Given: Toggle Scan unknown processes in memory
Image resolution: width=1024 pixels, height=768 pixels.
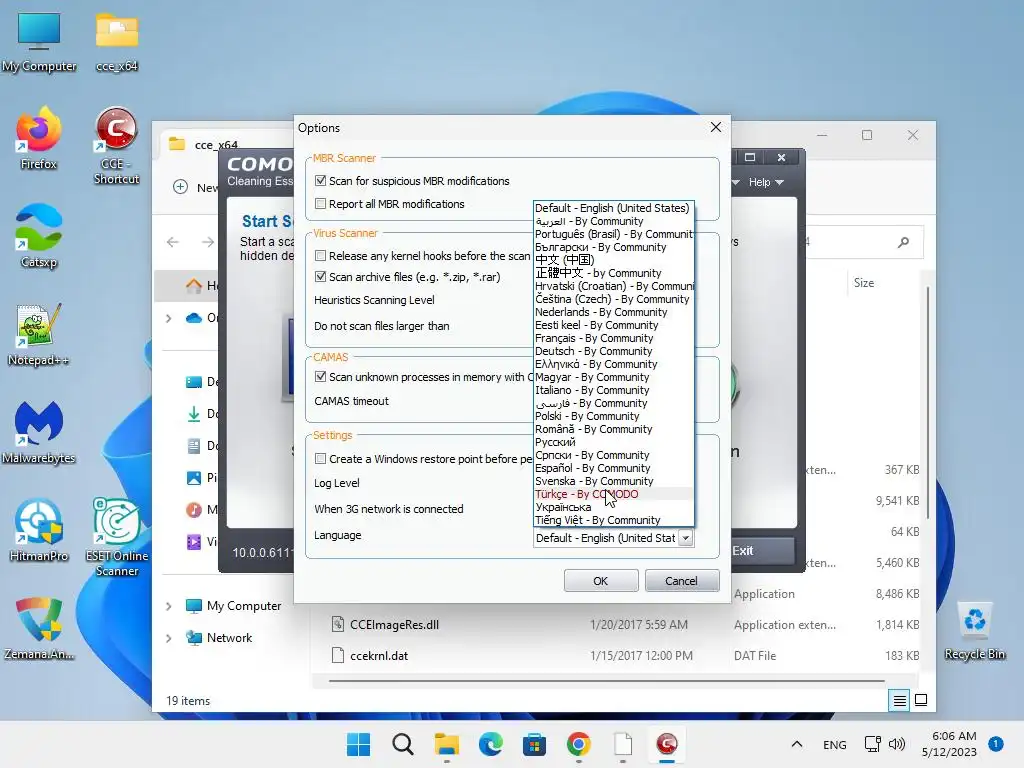Looking at the screenshot, I should pos(320,376).
